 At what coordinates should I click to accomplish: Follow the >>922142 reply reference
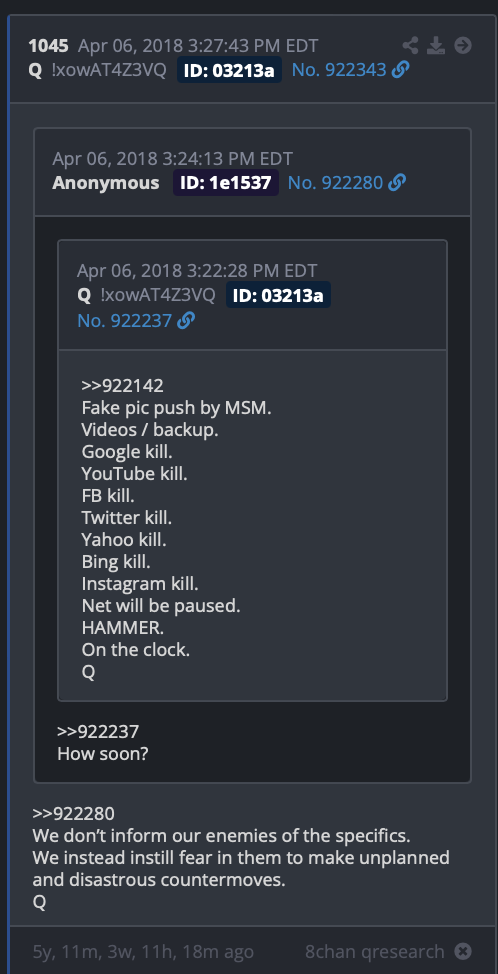pyautogui.click(x=122, y=386)
